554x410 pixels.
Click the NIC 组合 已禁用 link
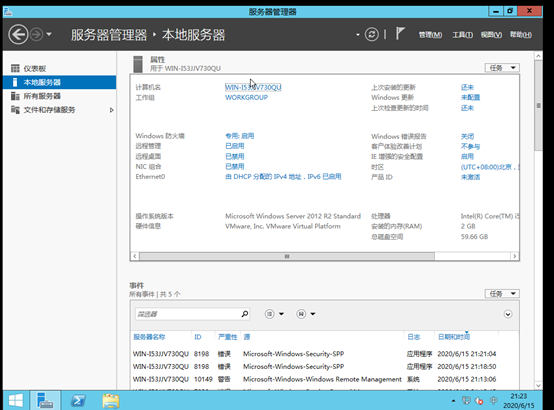(235, 166)
